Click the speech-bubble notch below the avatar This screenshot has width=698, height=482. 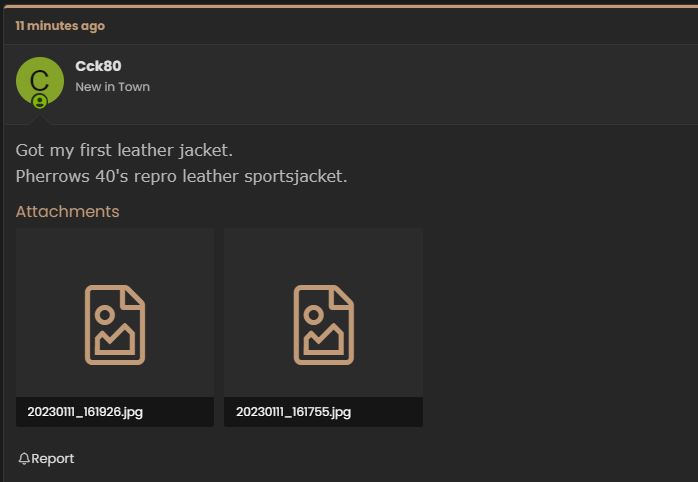coord(40,120)
